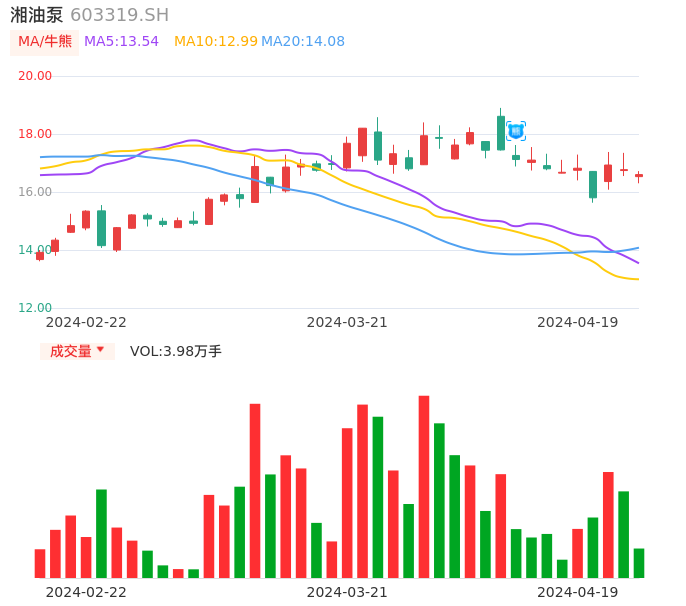Click the 20.00 price axis label
The width and height of the screenshot is (686, 606).
pyautogui.click(x=35, y=76)
